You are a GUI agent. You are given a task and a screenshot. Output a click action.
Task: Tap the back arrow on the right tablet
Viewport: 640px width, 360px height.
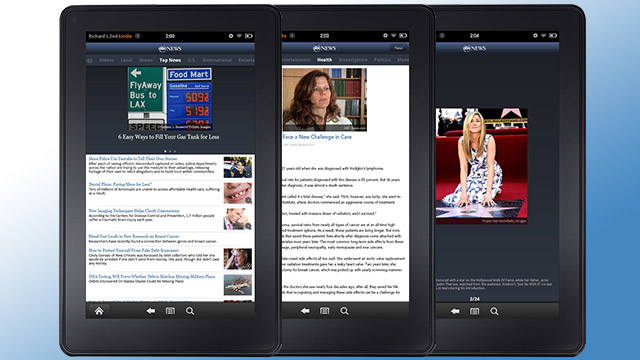(x=455, y=311)
